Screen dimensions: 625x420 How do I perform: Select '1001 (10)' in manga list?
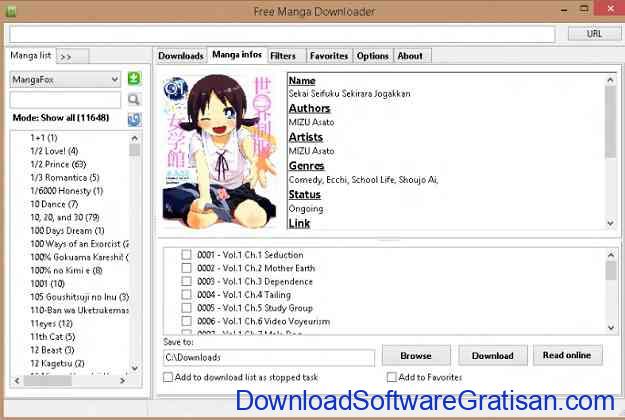pos(47,284)
